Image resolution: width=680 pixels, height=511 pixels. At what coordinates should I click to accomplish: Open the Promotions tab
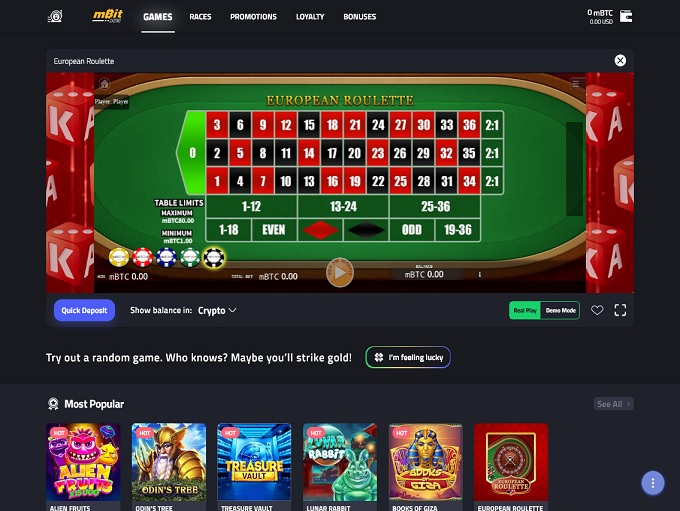(x=253, y=17)
